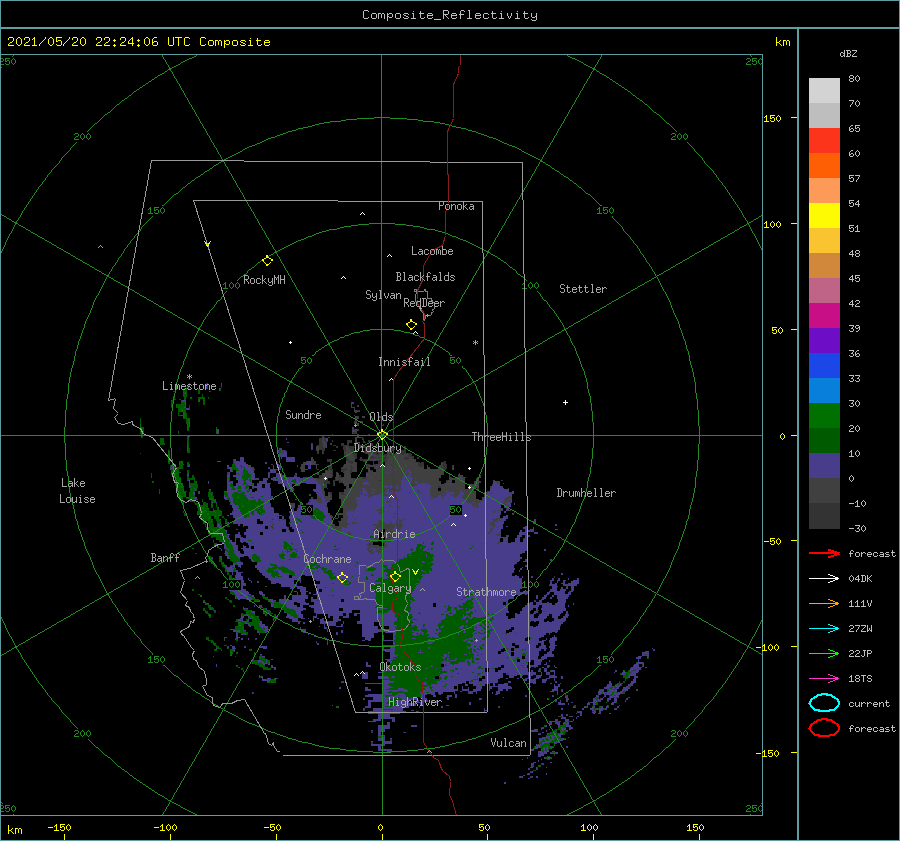Click the Limestone label
900x841 pixels.
[189, 386]
